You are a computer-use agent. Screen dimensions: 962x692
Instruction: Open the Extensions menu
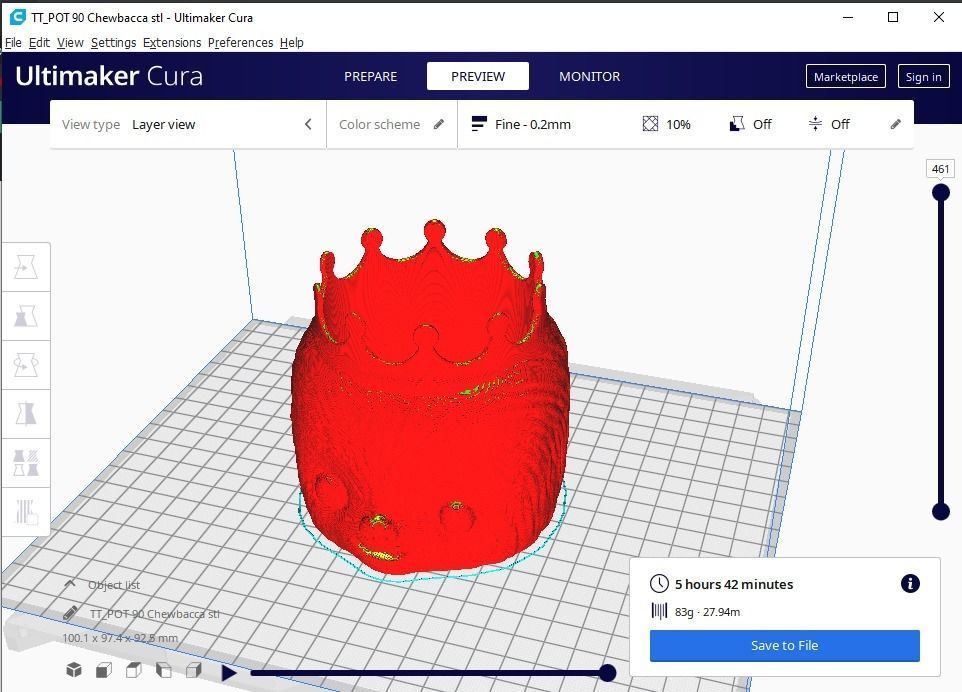(172, 42)
